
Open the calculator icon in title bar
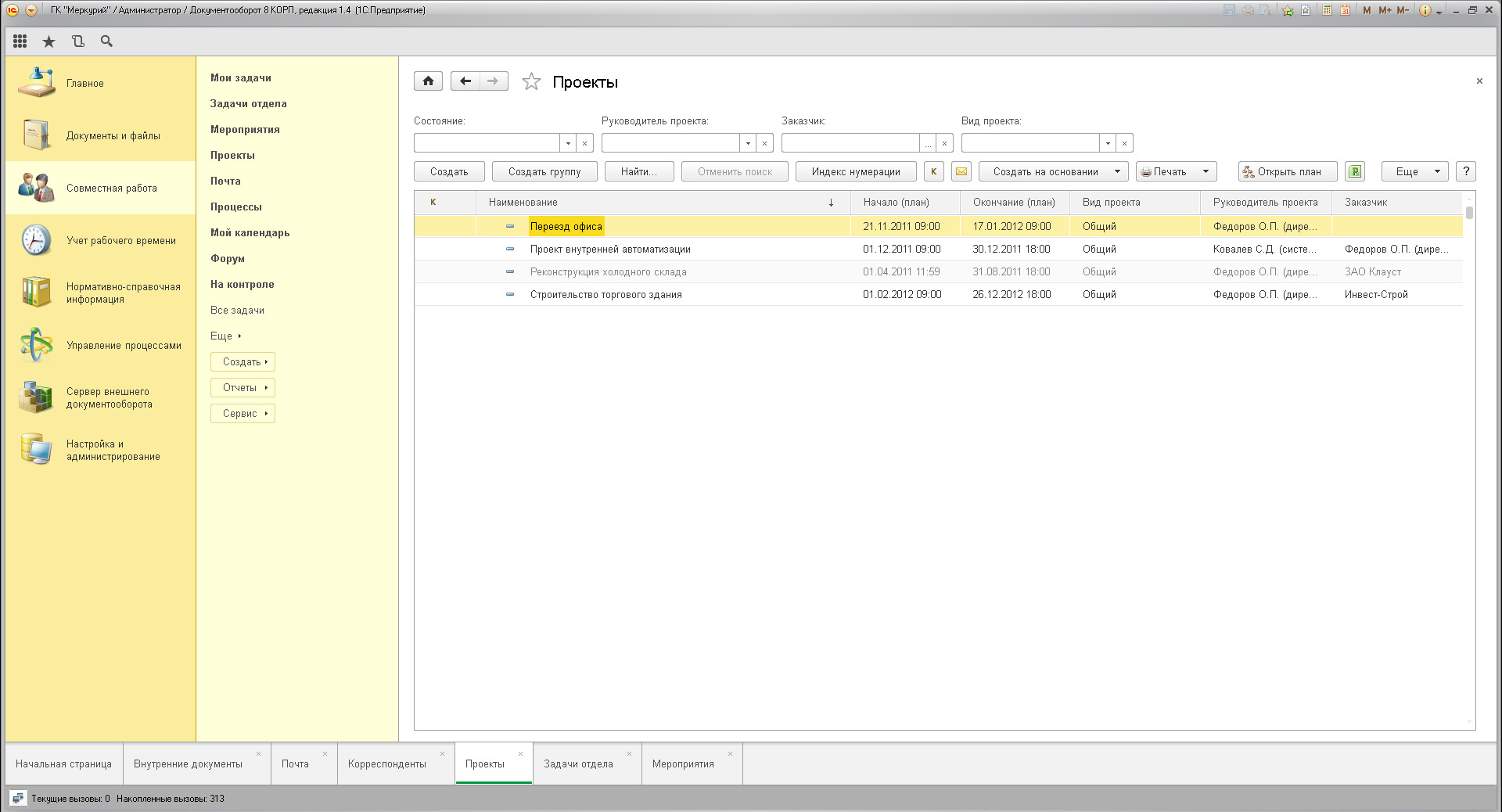pyautogui.click(x=1328, y=10)
